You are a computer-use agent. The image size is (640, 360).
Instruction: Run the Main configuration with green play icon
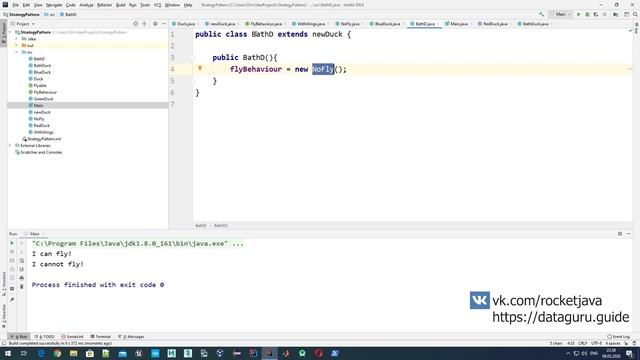tap(578, 14)
